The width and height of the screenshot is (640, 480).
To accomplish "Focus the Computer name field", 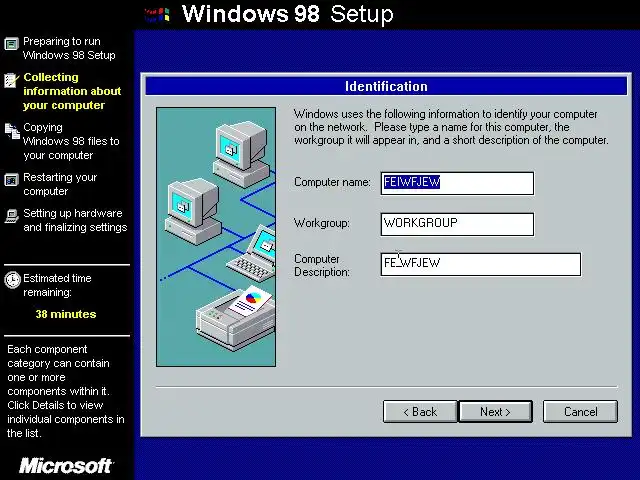I will [x=457, y=183].
